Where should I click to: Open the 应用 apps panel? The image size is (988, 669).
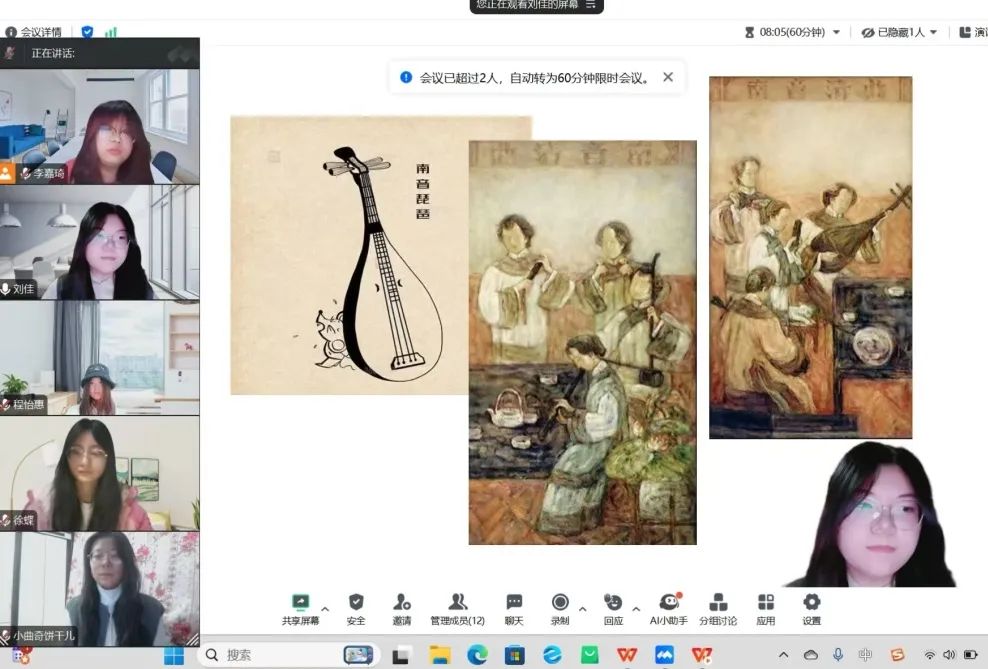pyautogui.click(x=766, y=603)
